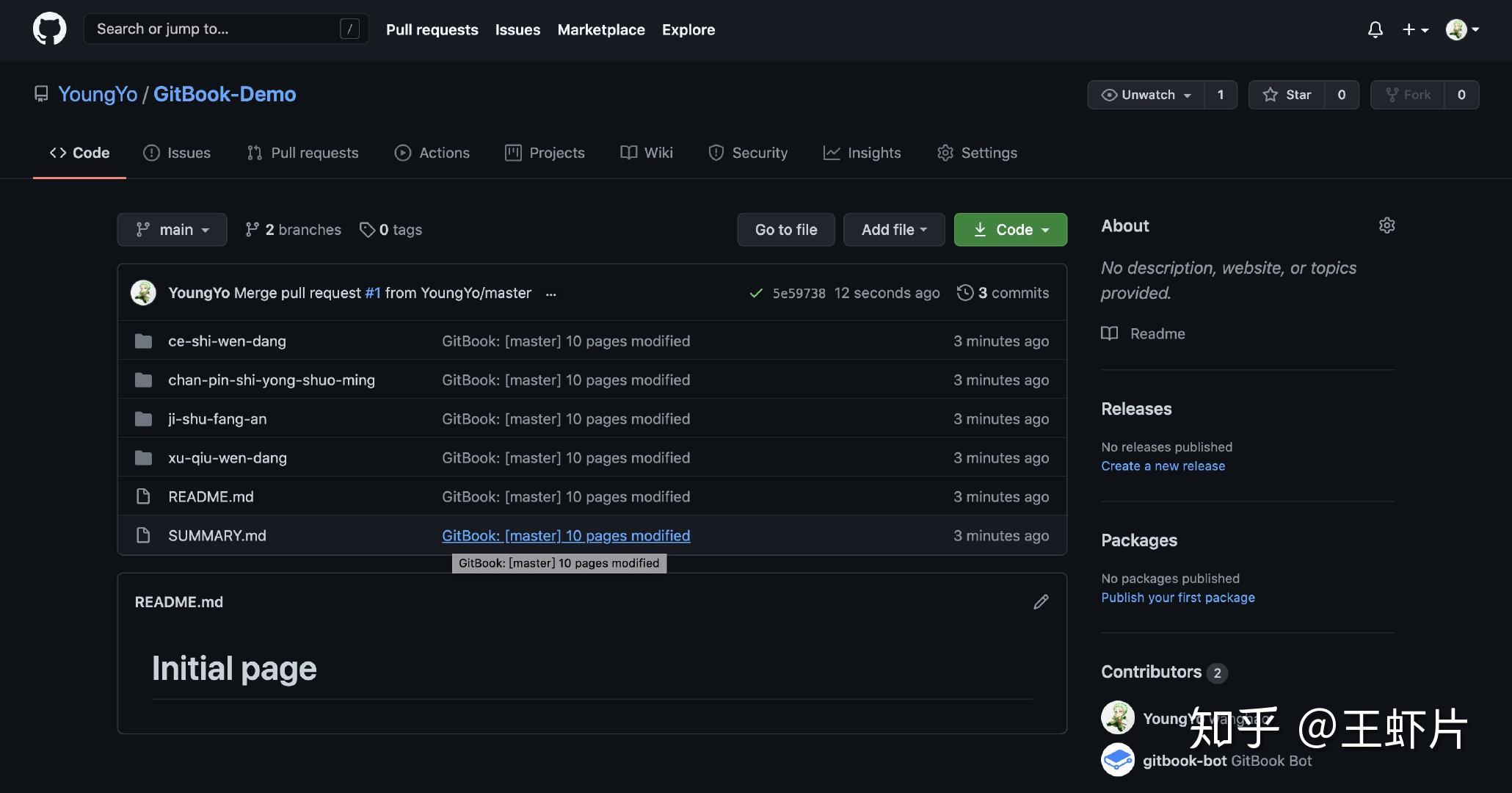Viewport: 1512px width, 793px height.
Task: Edit README.md with the pencil icon
Action: [x=1041, y=602]
